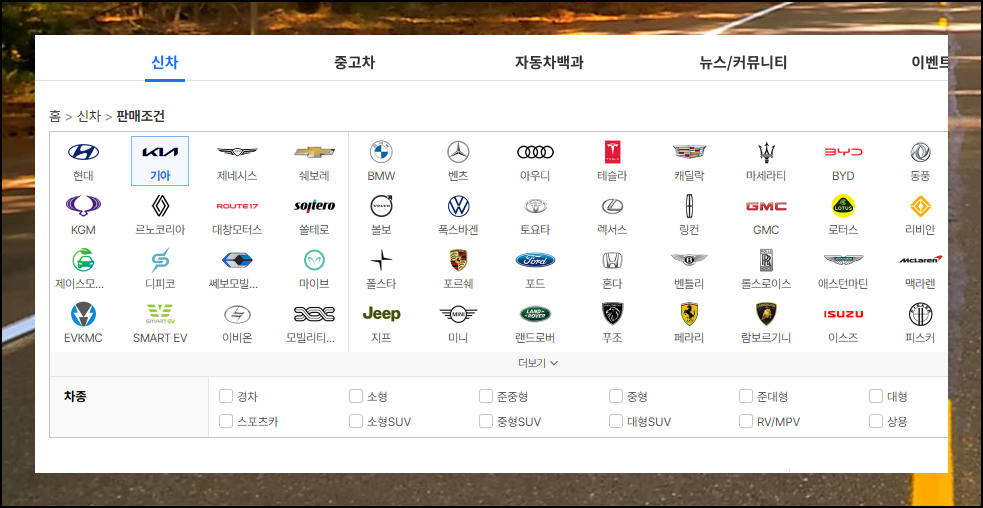Select the Hyundai (현대) brand logo

click(x=83, y=152)
